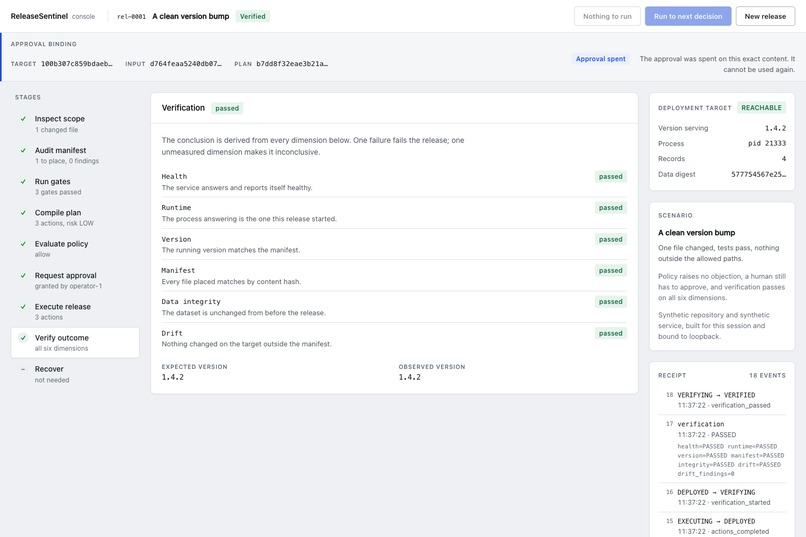The height and width of the screenshot is (537, 806).
Task: Click the Verify outcome checkmark icon
Action: point(23,338)
